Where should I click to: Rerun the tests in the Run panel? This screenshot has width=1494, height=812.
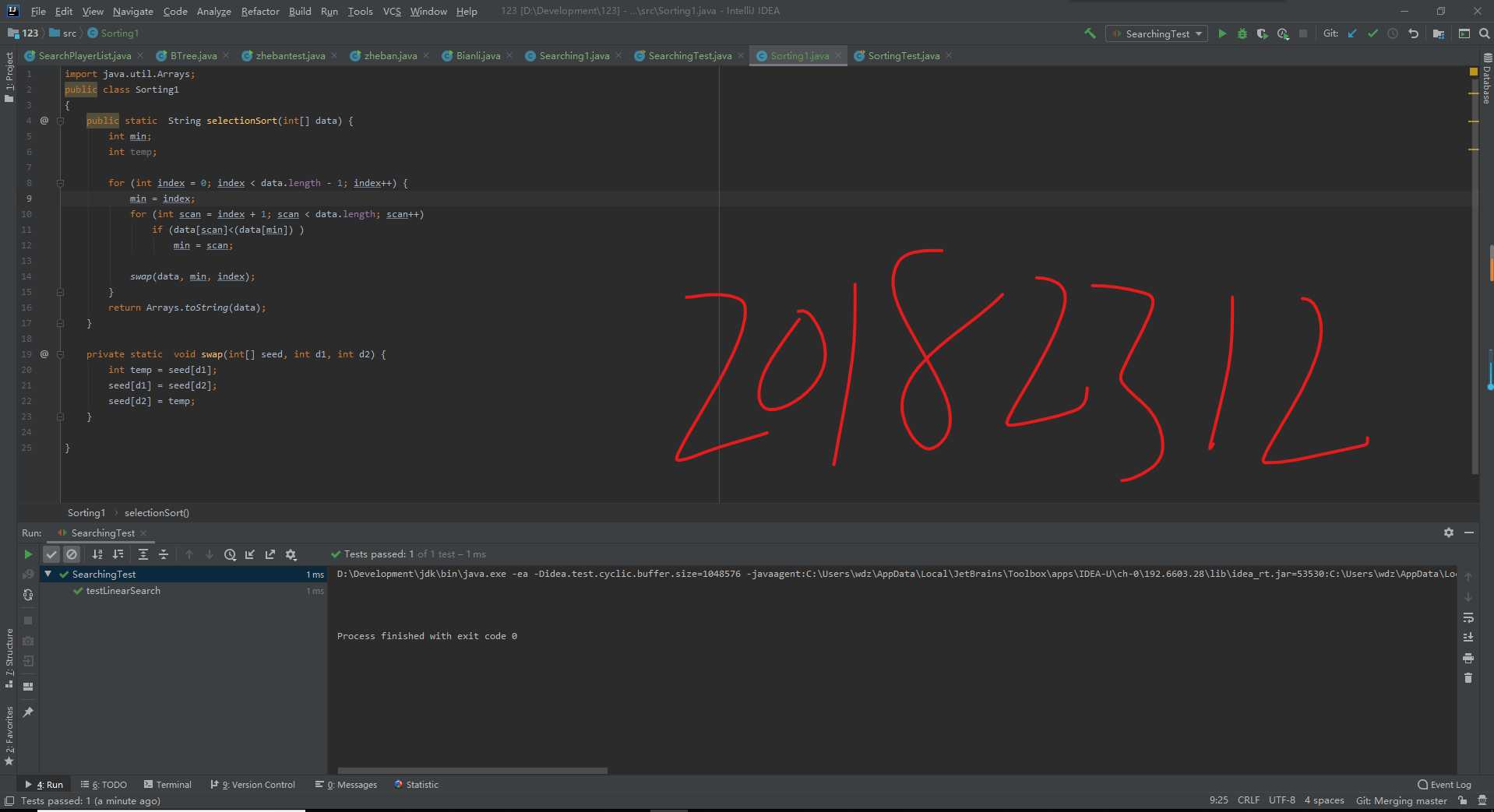[x=28, y=554]
